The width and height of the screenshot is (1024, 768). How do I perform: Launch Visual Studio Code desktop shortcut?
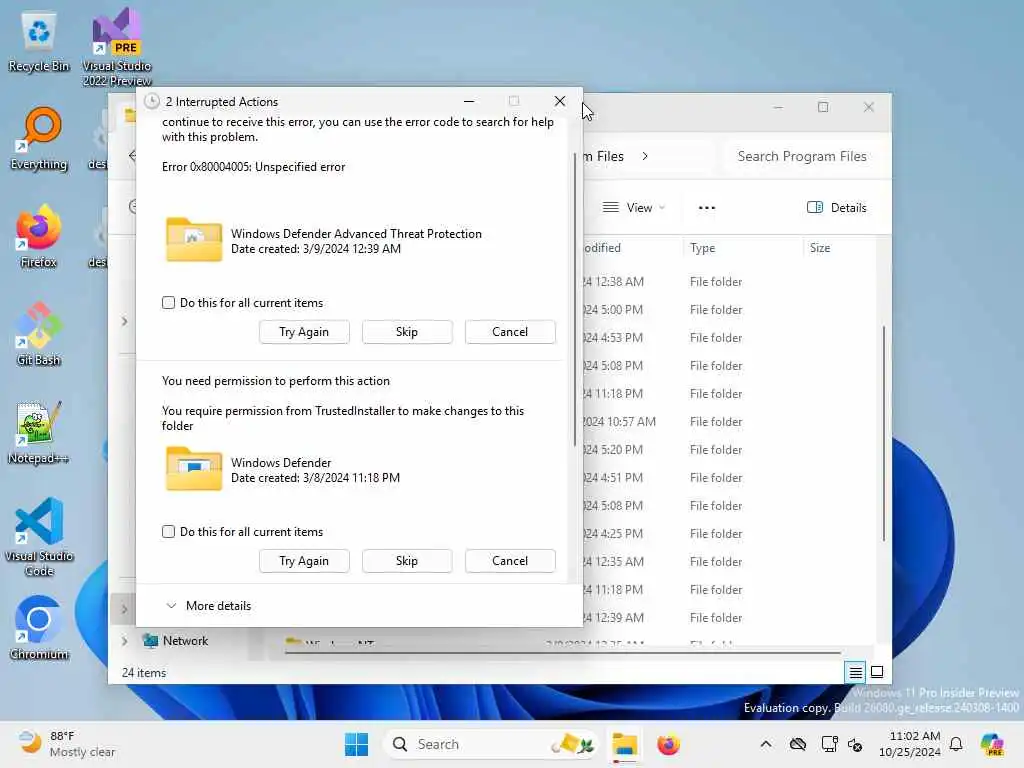tap(39, 537)
